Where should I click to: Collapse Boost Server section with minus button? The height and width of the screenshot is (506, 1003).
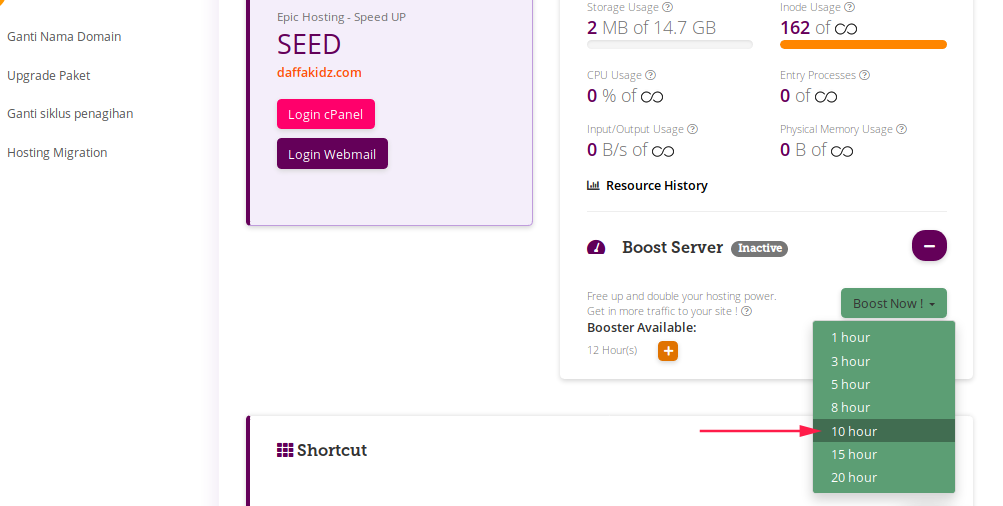click(929, 246)
